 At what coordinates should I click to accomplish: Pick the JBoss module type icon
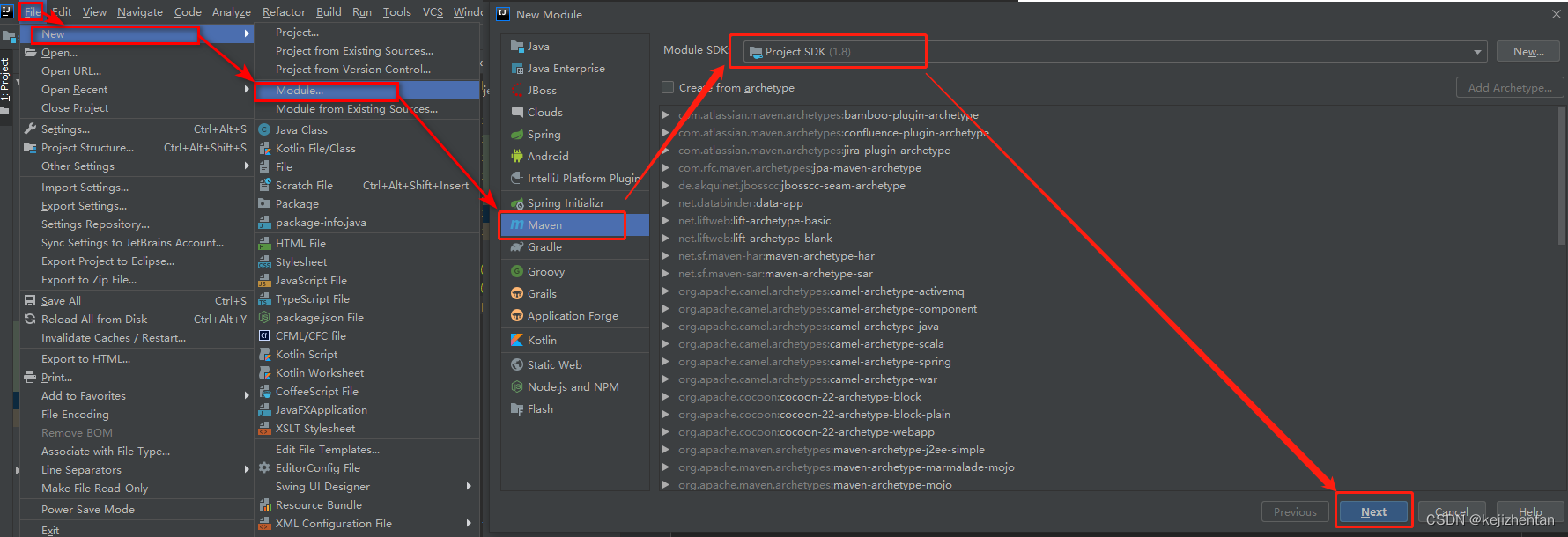click(x=517, y=91)
